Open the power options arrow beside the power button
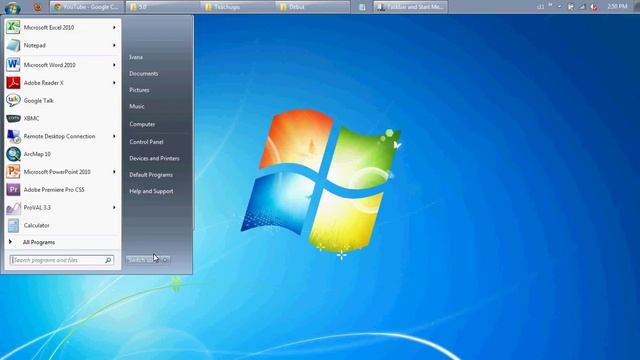Viewport: 640px width, 360px height. (x=166, y=260)
